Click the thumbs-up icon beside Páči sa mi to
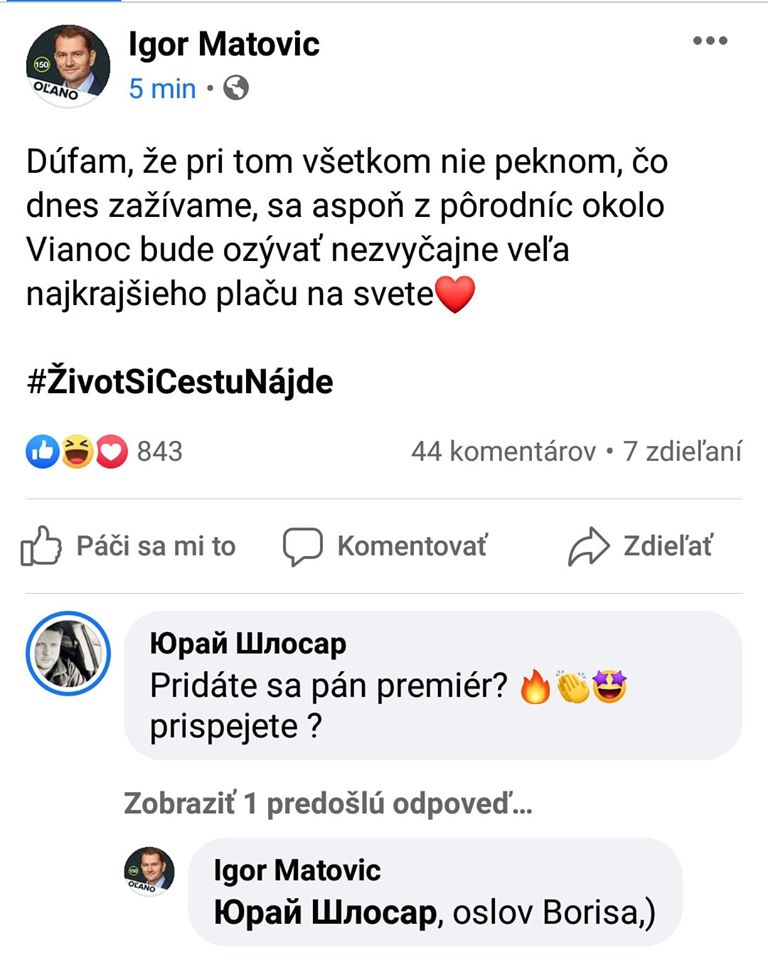 tap(41, 547)
